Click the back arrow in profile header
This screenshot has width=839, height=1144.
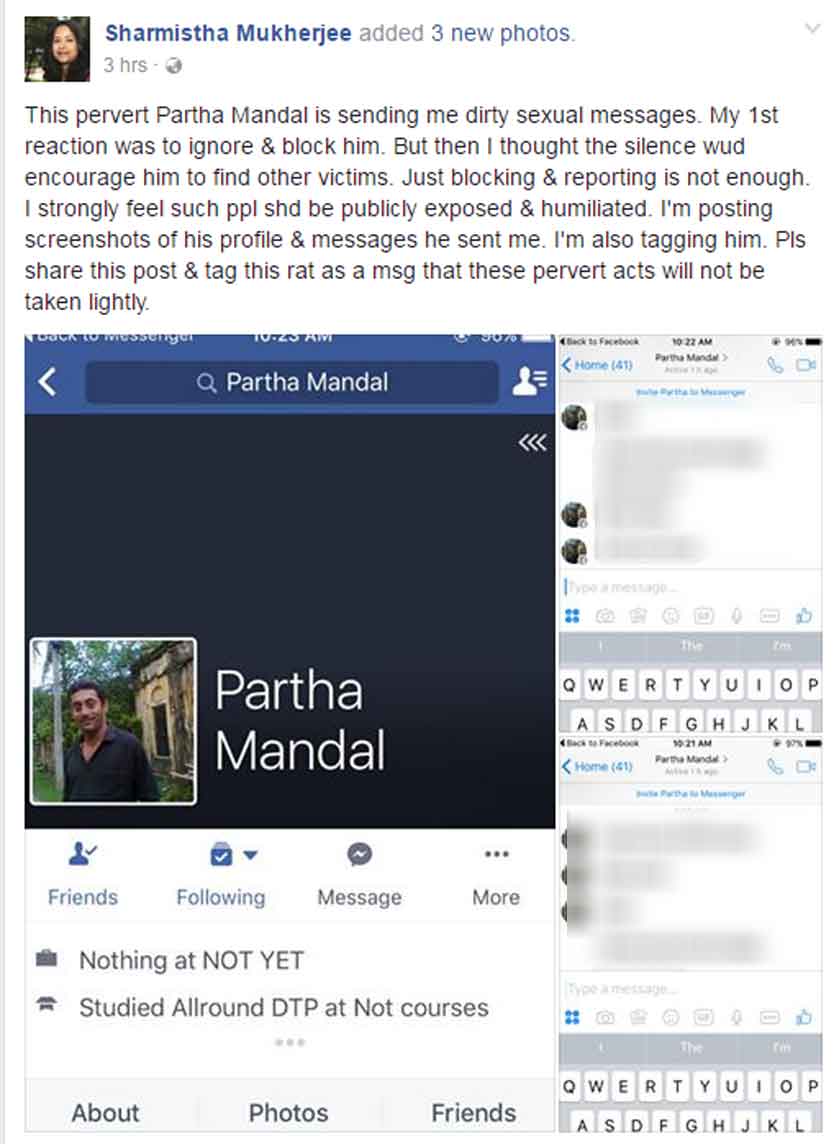point(47,382)
